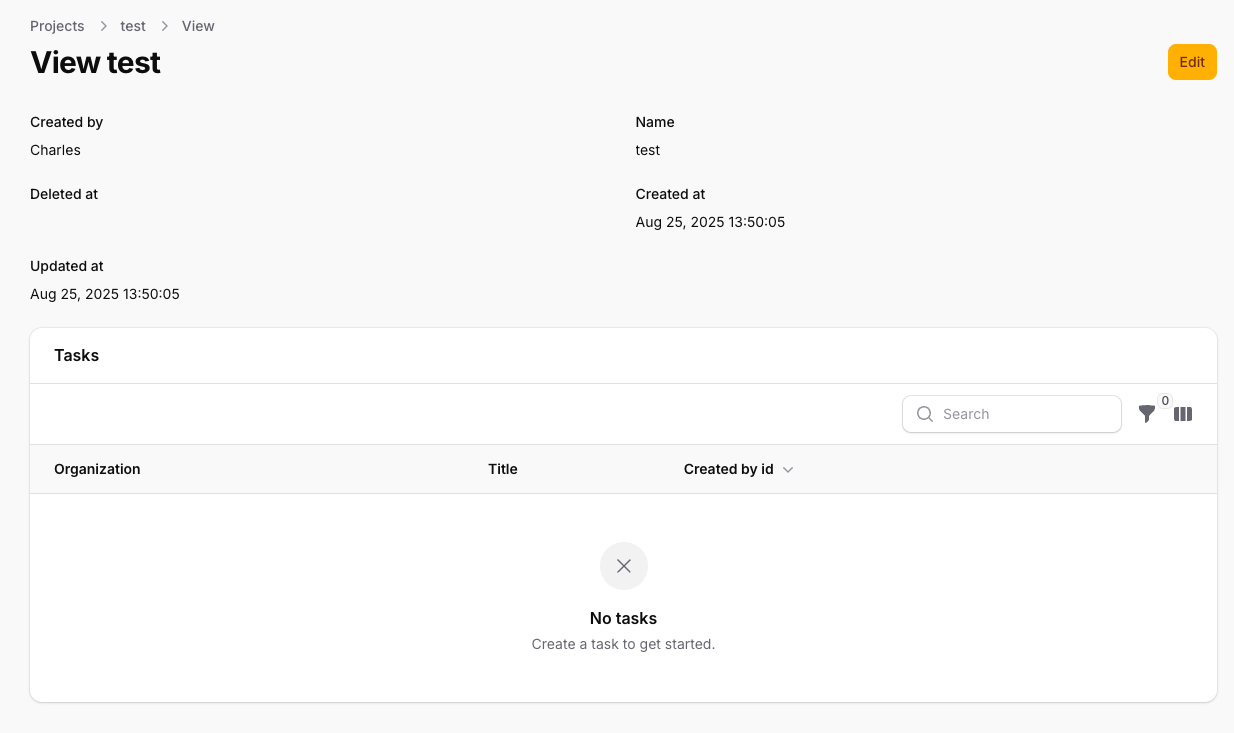Click the View test page title
Screen dimensions: 1234x733
point(96,62)
